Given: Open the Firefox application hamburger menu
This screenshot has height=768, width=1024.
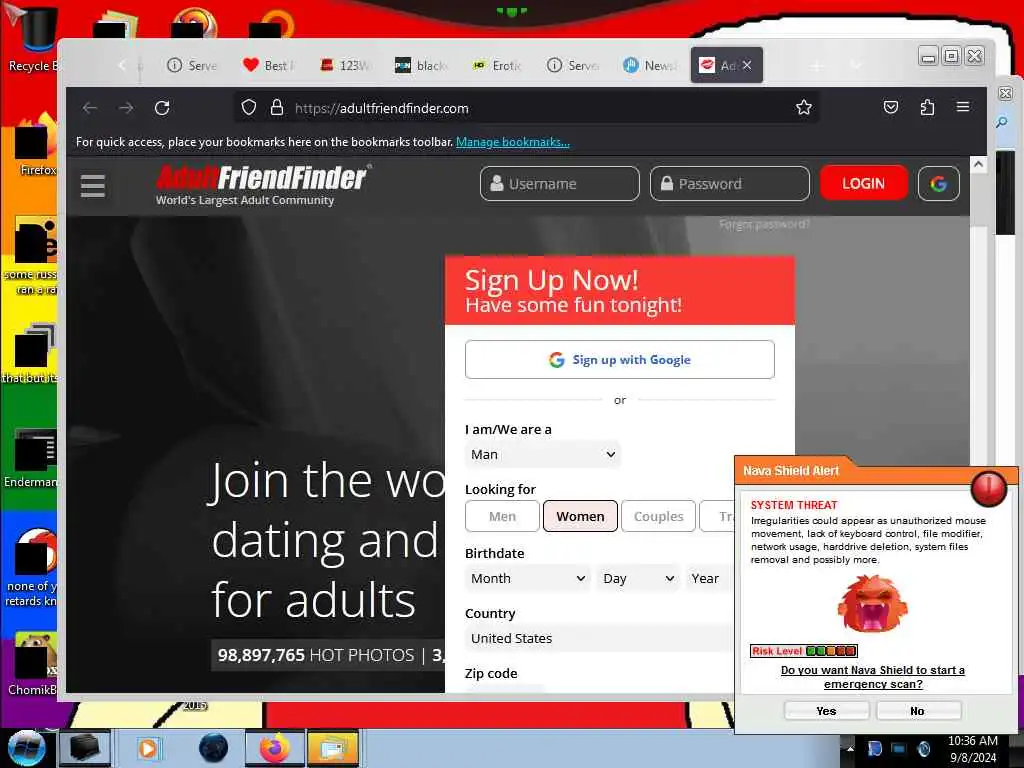Looking at the screenshot, I should pyautogui.click(x=963, y=106).
